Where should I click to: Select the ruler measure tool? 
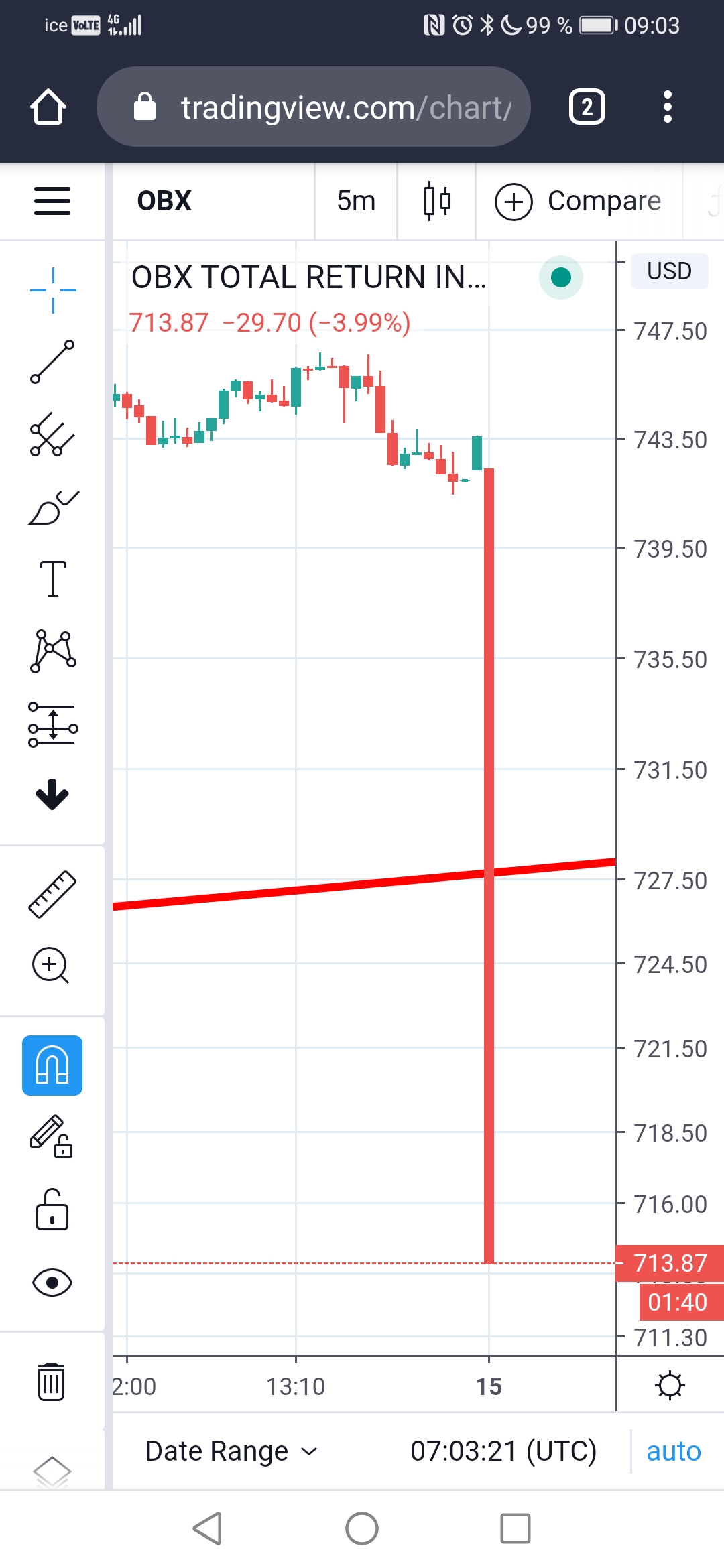click(x=52, y=894)
